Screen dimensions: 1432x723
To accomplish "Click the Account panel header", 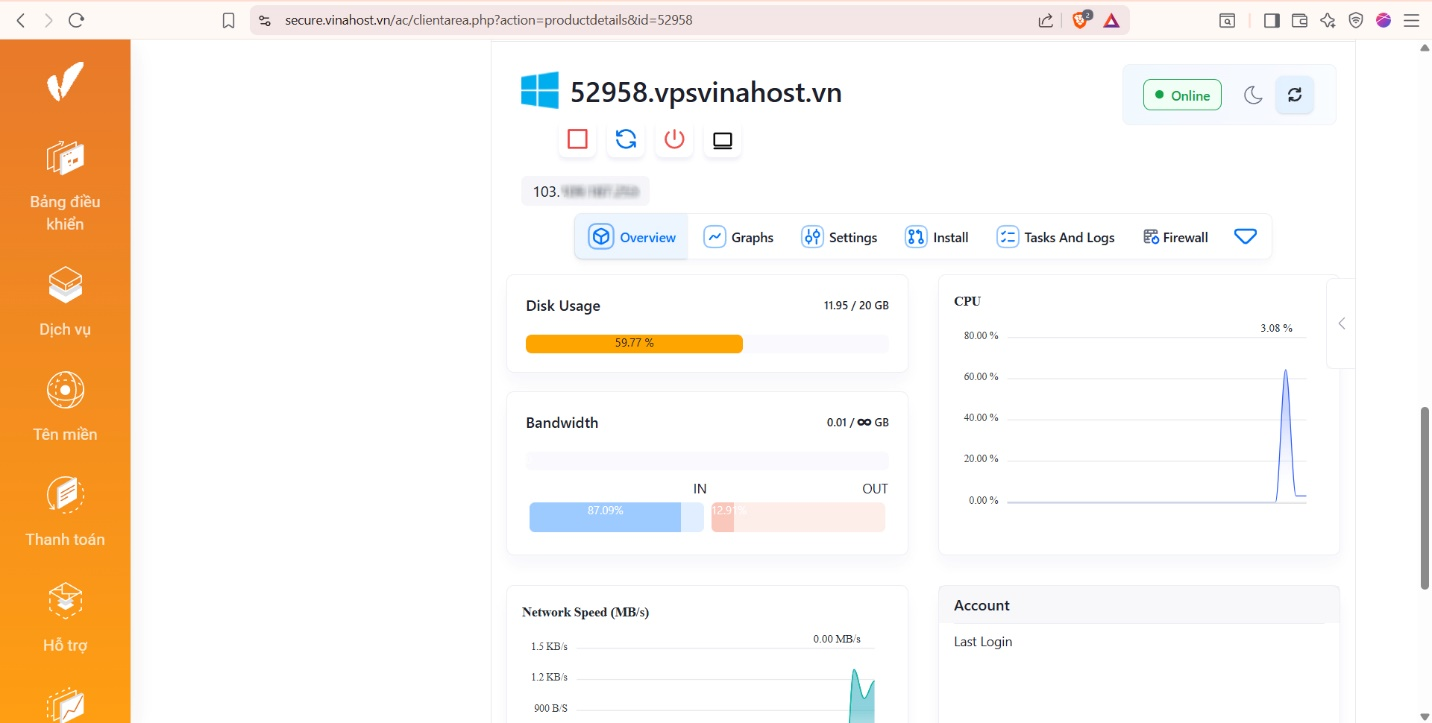I will [x=1139, y=605].
